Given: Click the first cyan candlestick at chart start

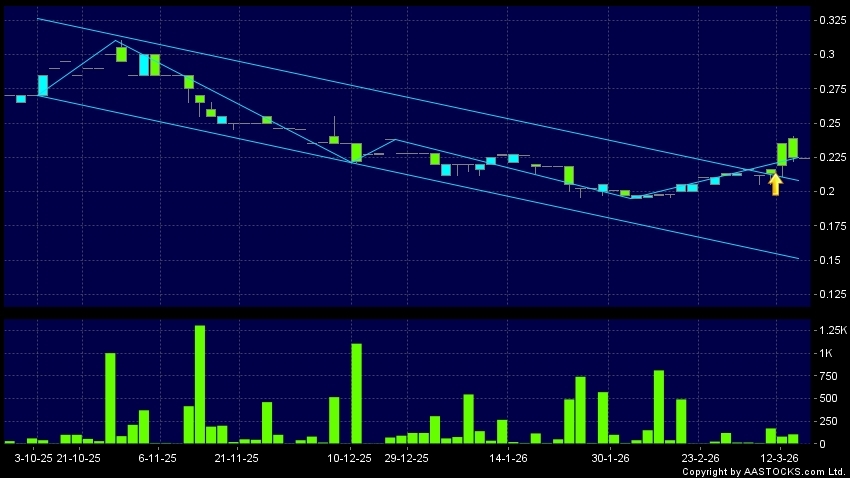Looking at the screenshot, I should 20,98.
